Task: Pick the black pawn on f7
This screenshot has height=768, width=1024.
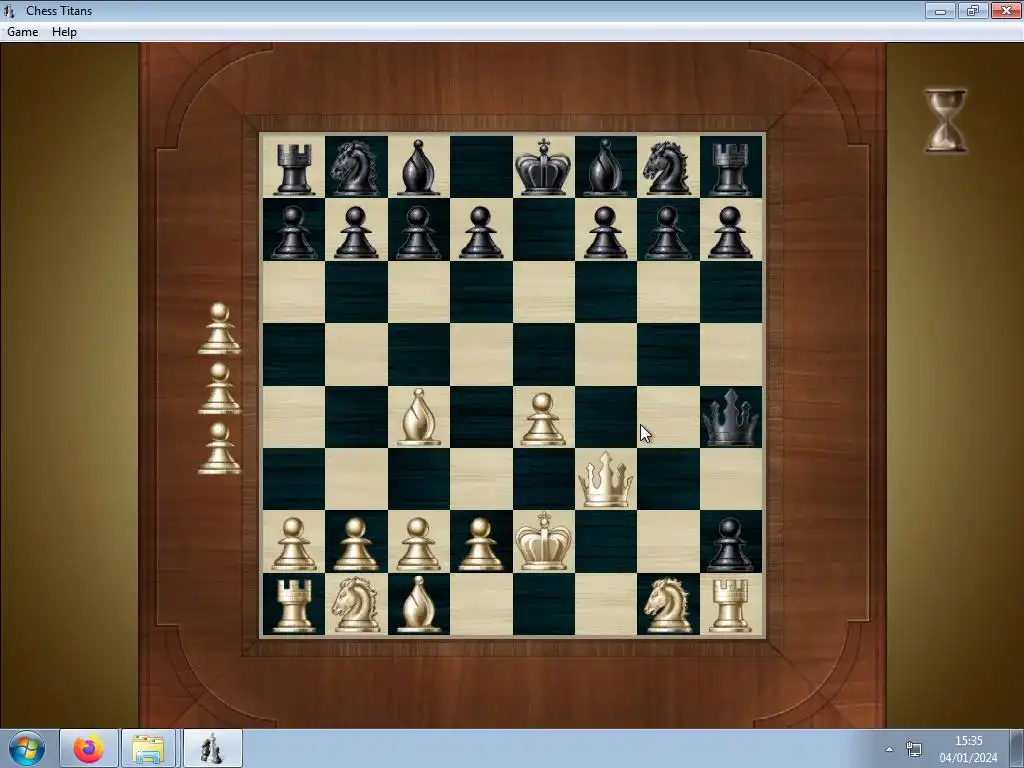Action: click(x=605, y=232)
